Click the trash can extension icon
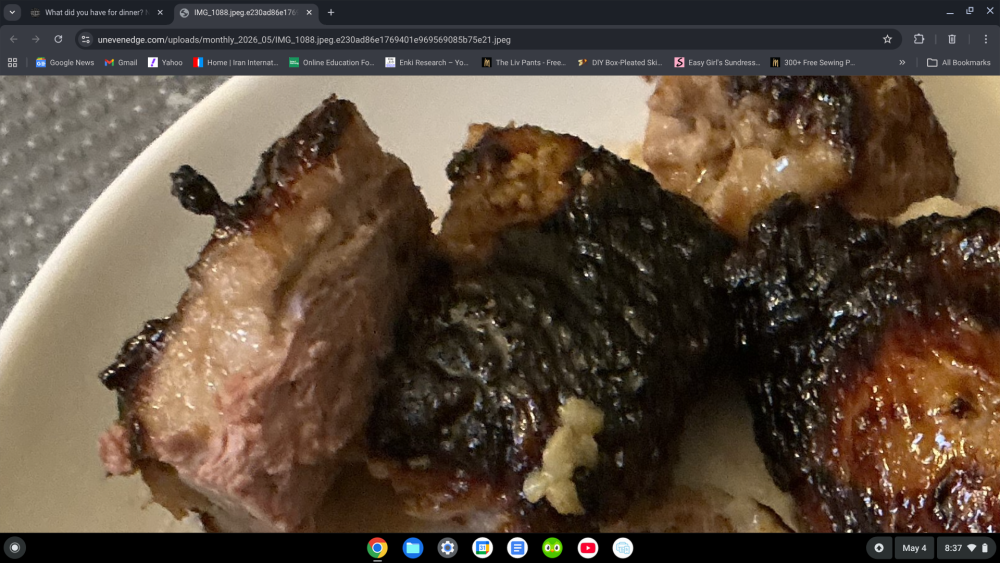 coord(952,40)
